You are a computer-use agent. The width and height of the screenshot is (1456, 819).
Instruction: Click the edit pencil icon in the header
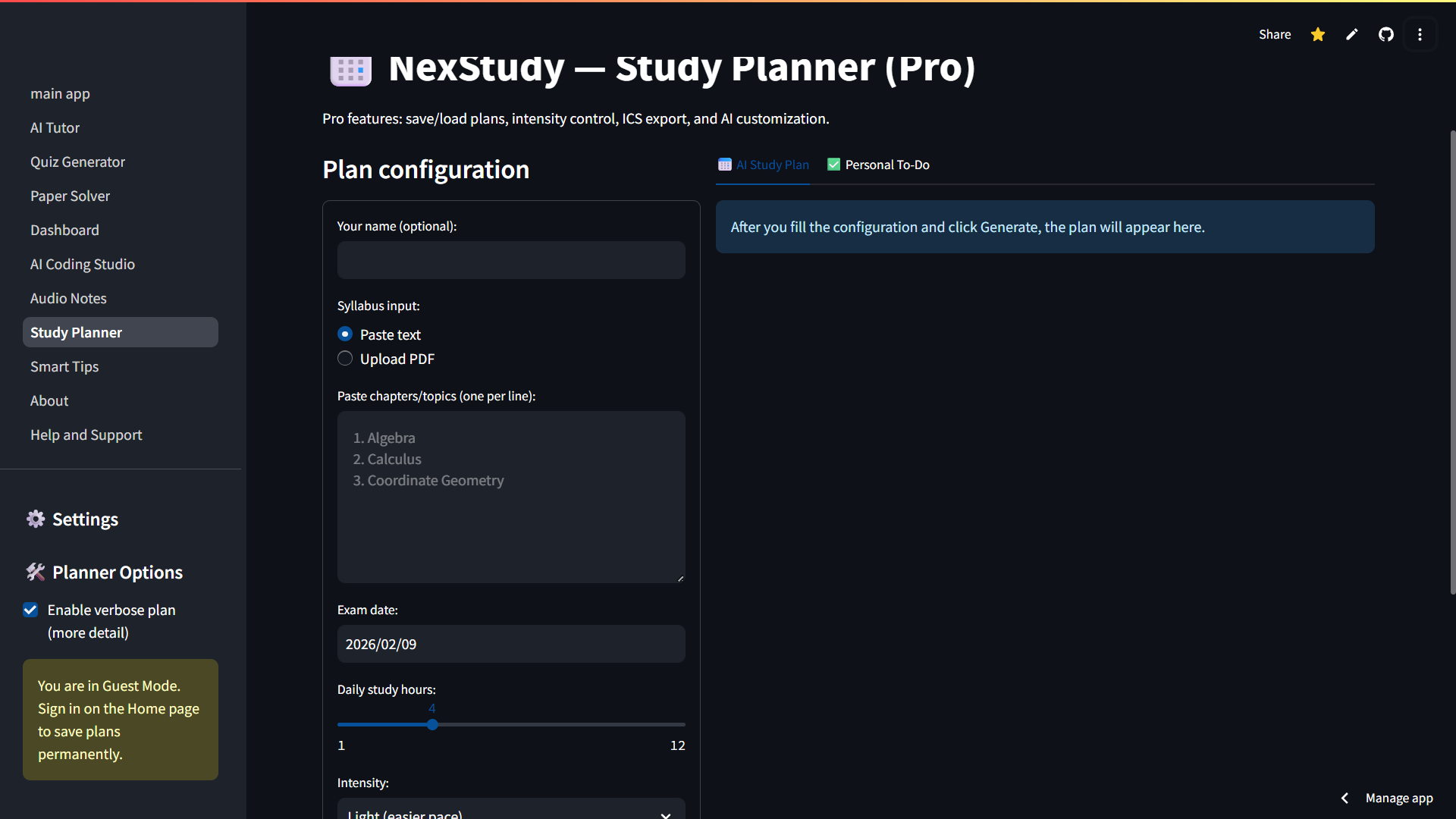(x=1351, y=34)
